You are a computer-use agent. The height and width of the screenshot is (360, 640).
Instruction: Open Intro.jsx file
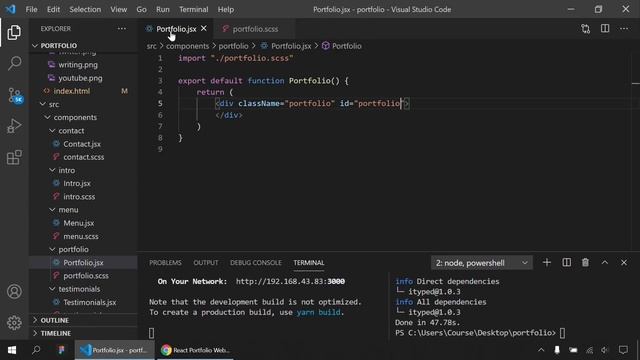pyautogui.click(x=77, y=184)
